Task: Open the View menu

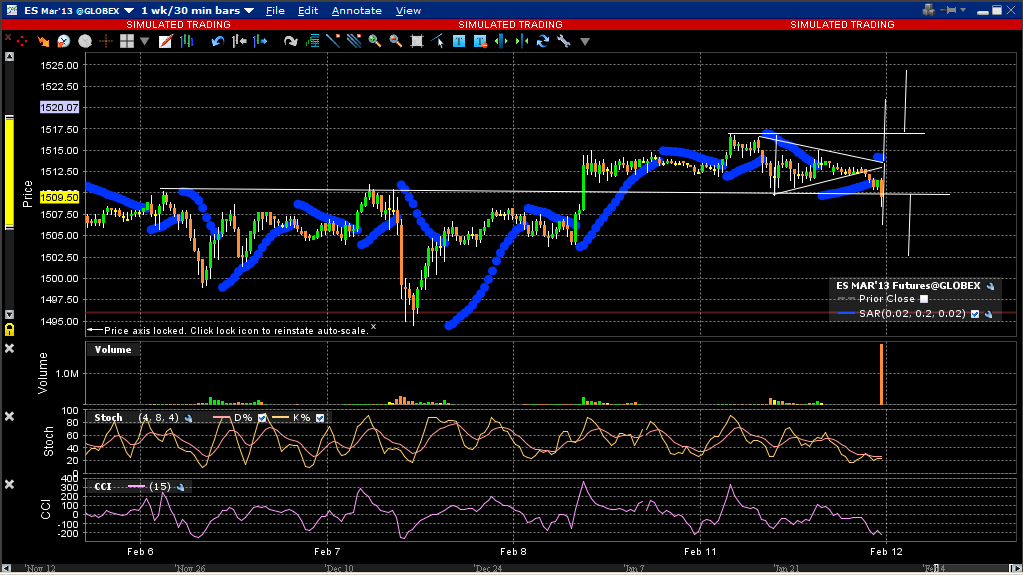Action: 408,10
